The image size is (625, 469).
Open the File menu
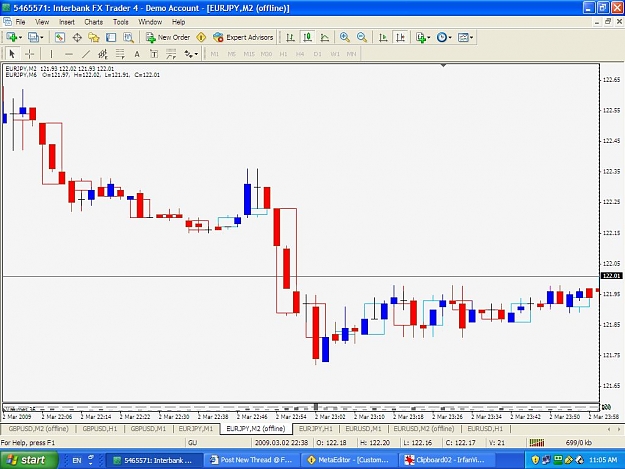20,22
